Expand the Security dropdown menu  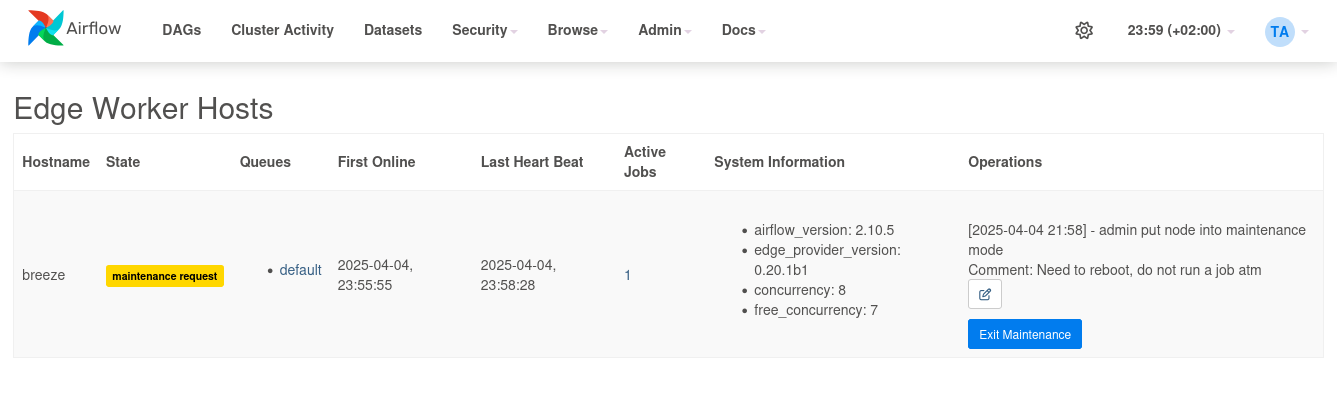tap(485, 30)
